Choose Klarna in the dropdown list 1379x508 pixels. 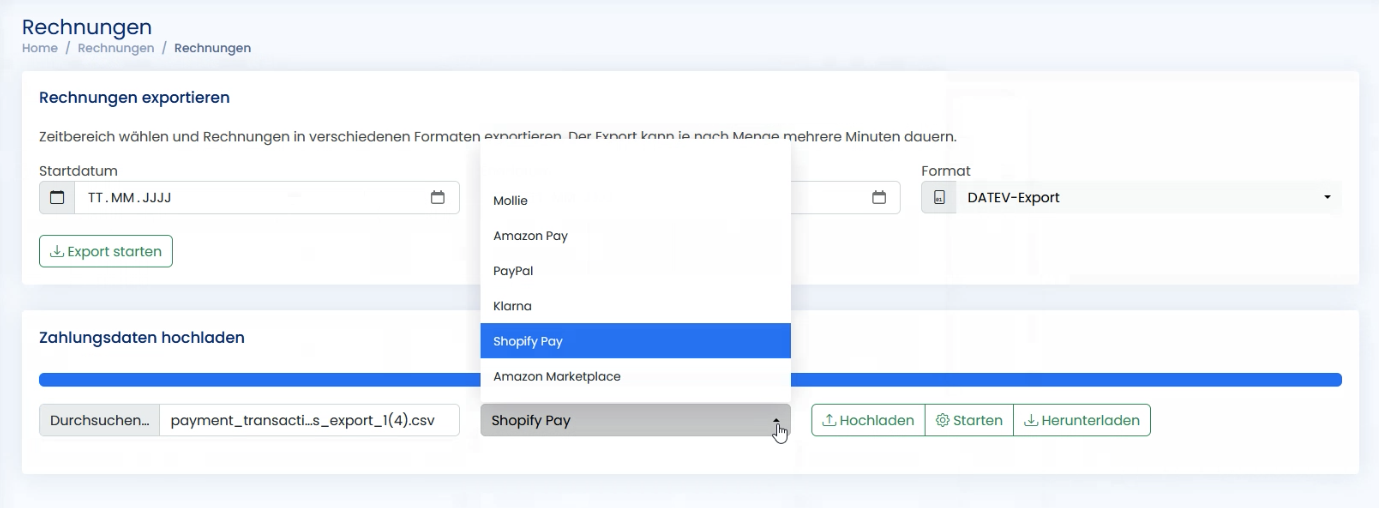coord(635,306)
